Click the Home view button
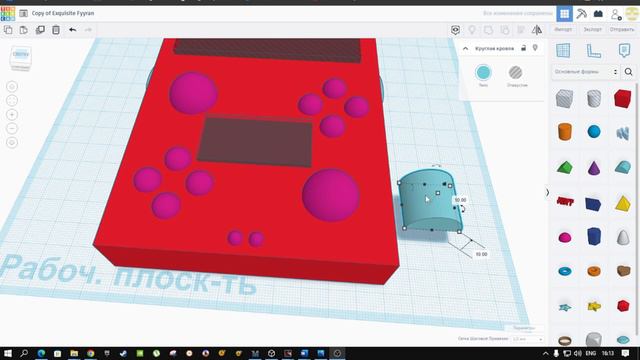The height and width of the screenshot is (360, 640). click(x=12, y=87)
